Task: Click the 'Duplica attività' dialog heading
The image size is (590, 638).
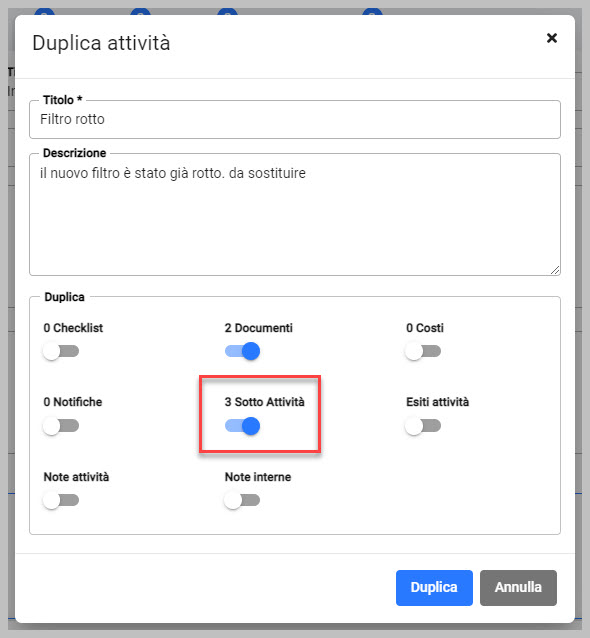Action: point(101,43)
